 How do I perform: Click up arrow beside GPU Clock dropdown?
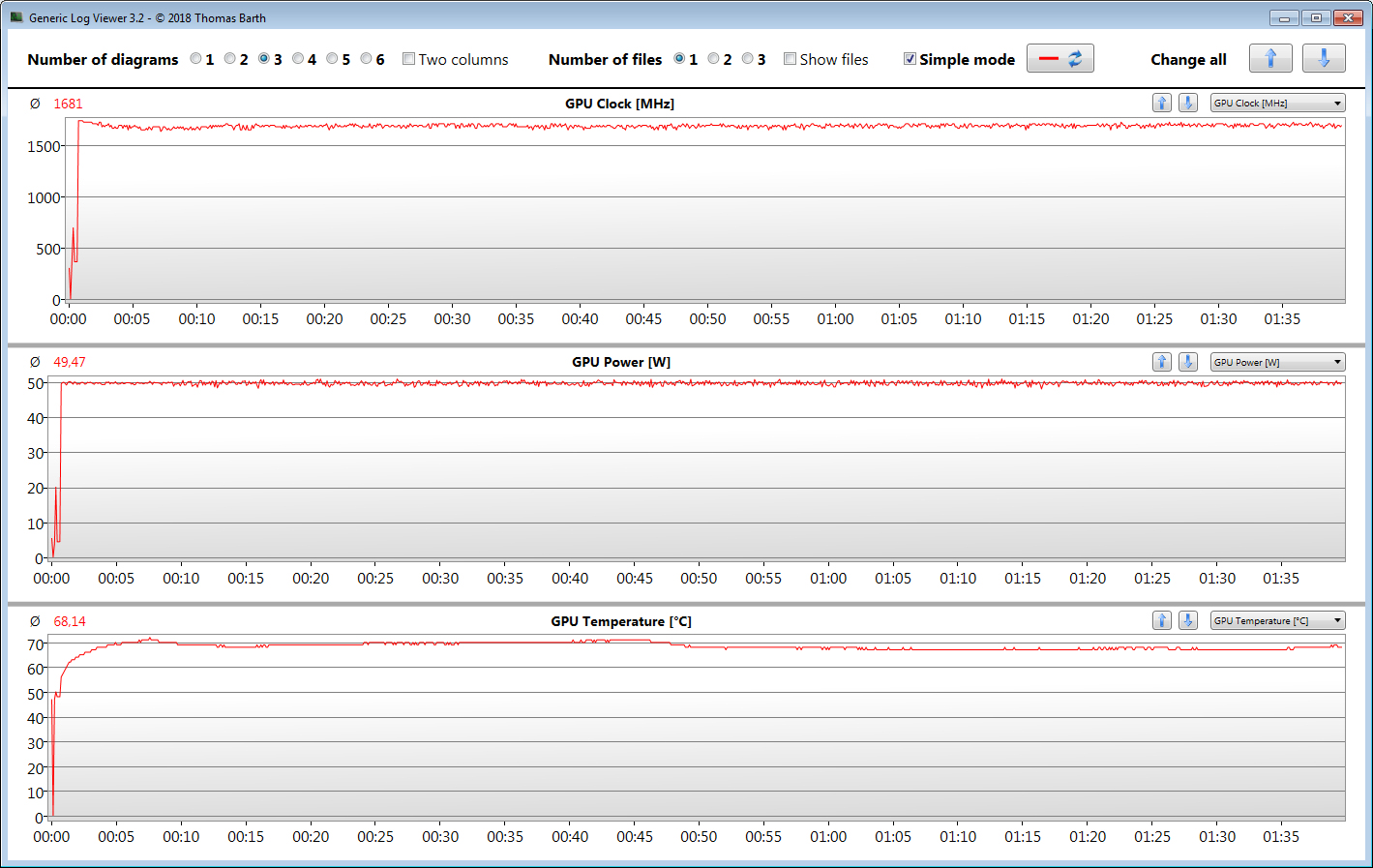(1162, 104)
